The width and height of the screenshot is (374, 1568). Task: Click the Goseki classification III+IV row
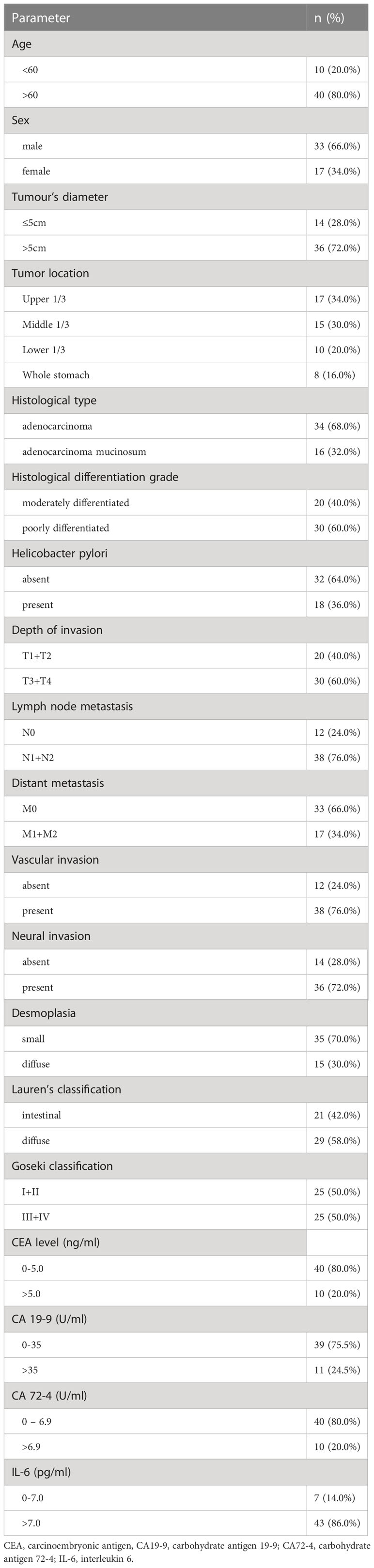click(187, 1217)
